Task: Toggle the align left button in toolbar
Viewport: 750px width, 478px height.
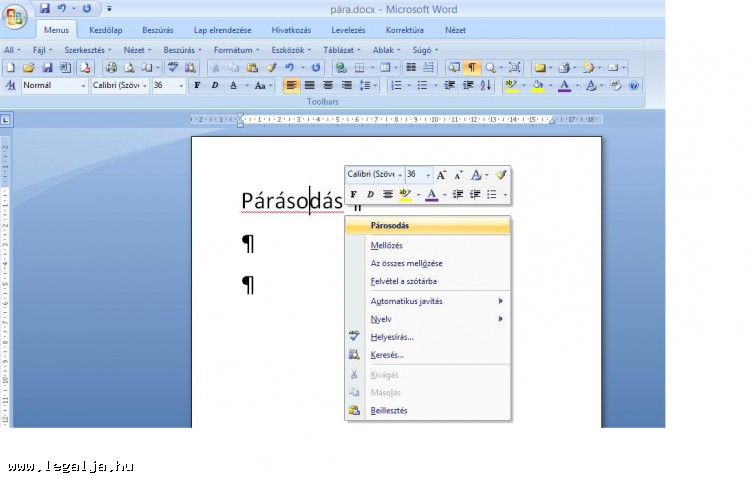Action: (x=291, y=86)
